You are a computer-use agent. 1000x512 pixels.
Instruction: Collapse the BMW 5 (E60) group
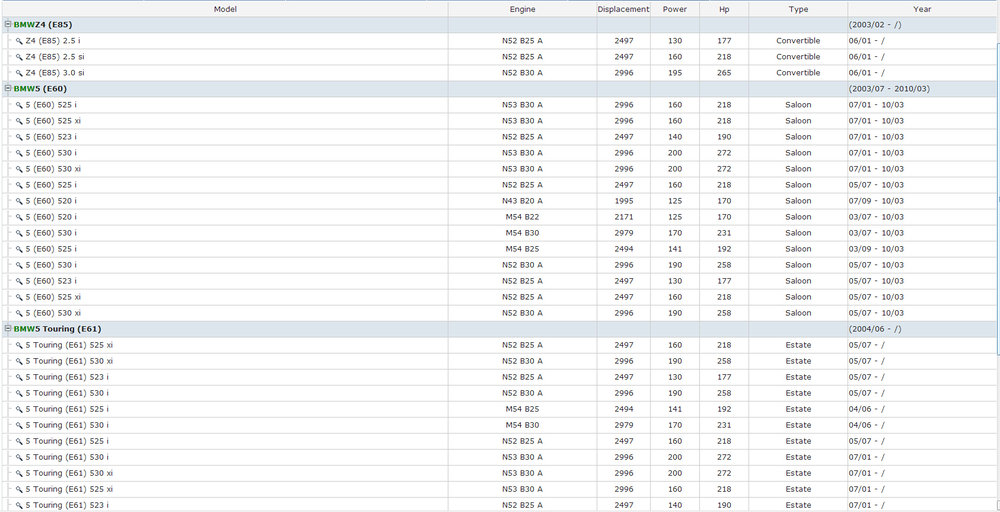tap(8, 89)
